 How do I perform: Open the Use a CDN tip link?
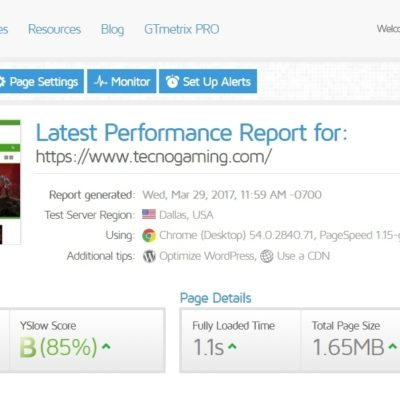pyautogui.click(x=303, y=256)
